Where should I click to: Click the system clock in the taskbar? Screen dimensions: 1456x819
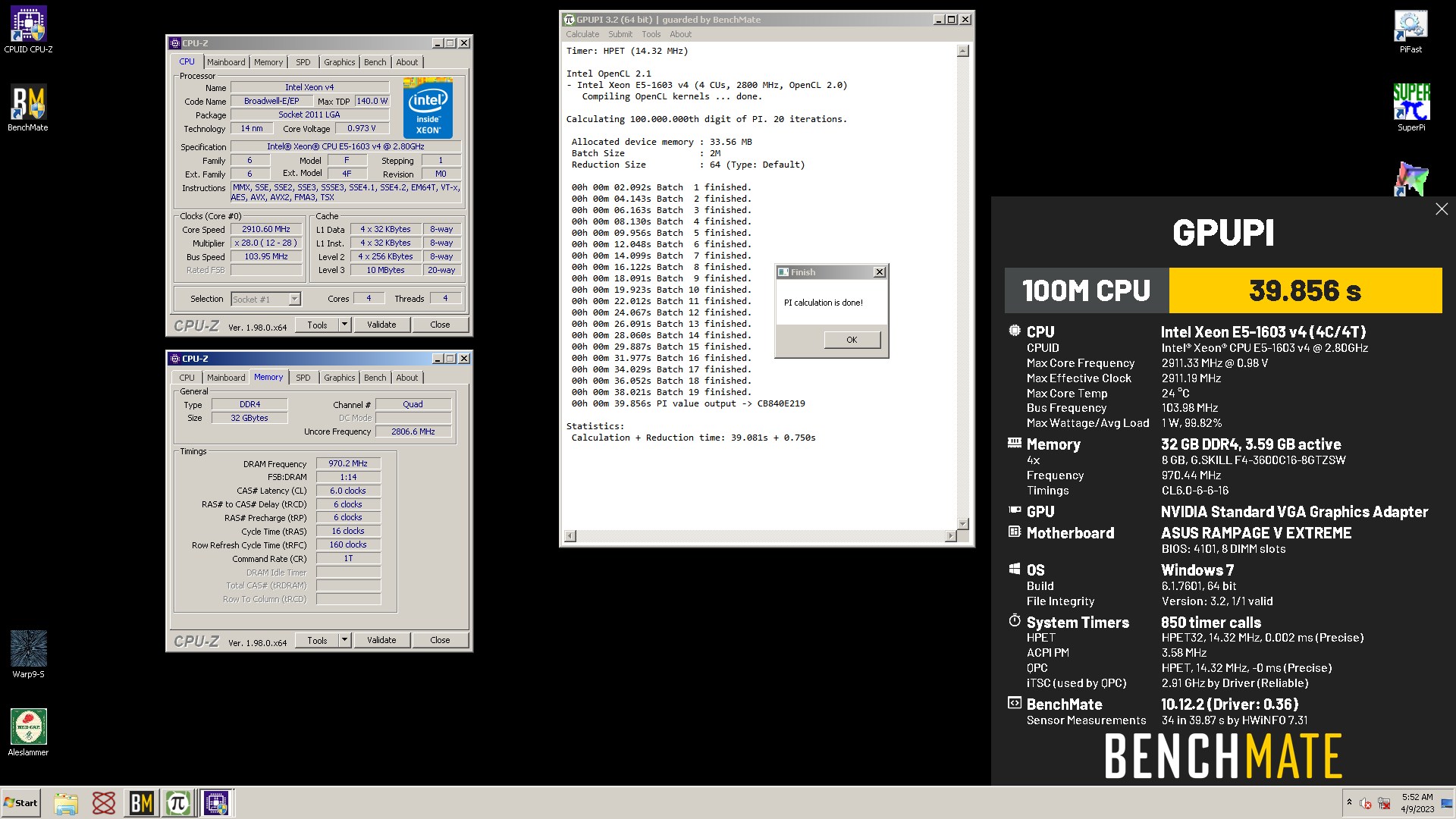[x=1417, y=803]
